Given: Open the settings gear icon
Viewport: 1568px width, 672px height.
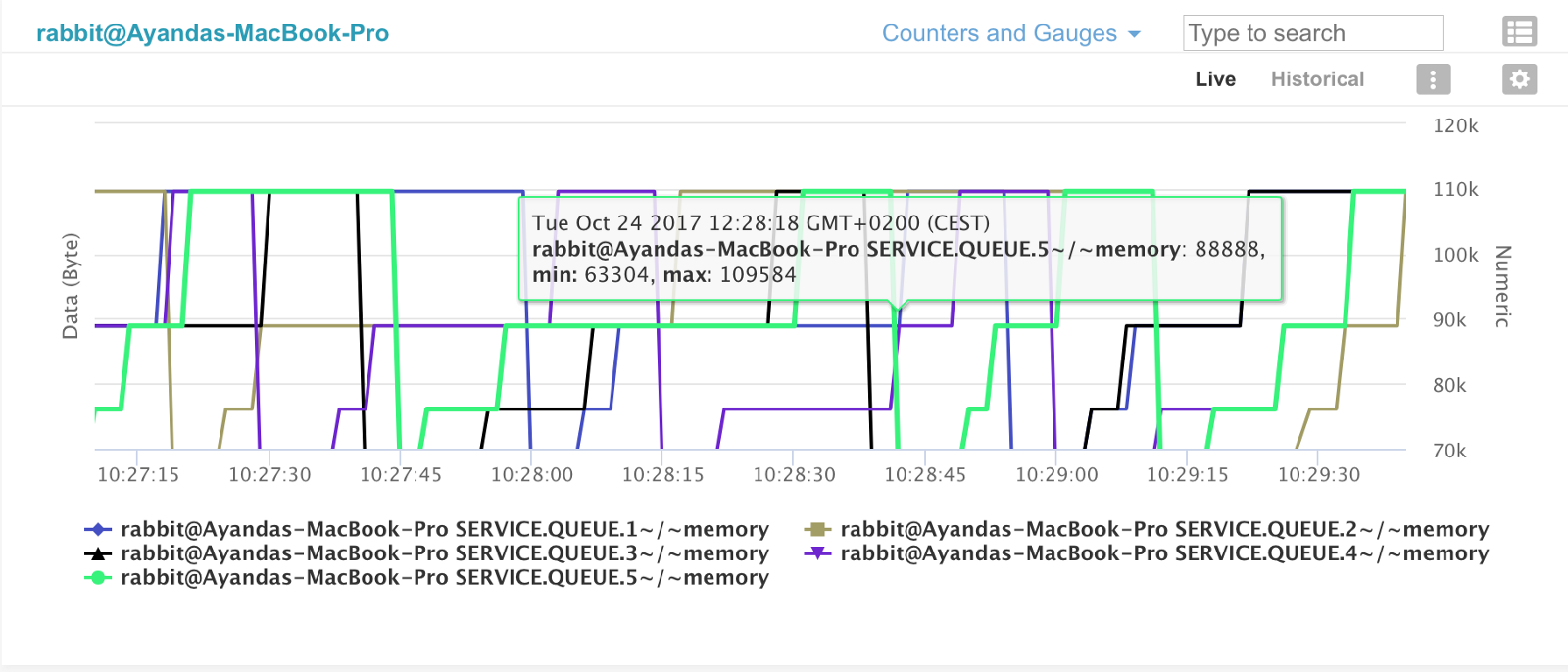Looking at the screenshot, I should (1519, 79).
